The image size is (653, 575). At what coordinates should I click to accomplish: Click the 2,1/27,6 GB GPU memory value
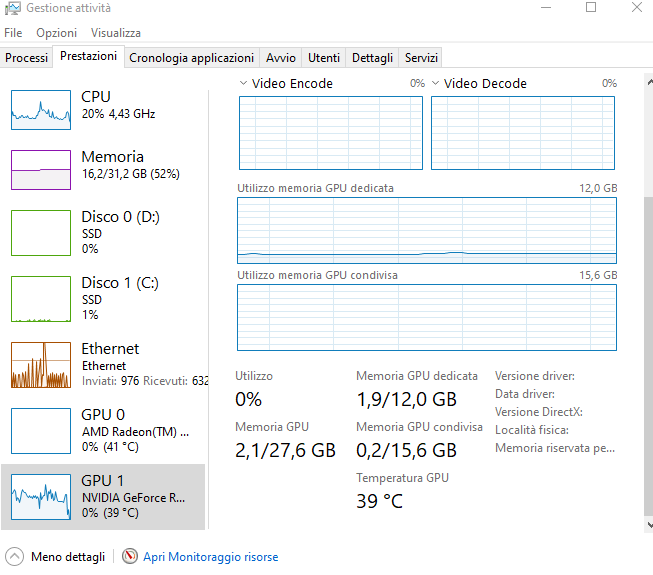(285, 450)
